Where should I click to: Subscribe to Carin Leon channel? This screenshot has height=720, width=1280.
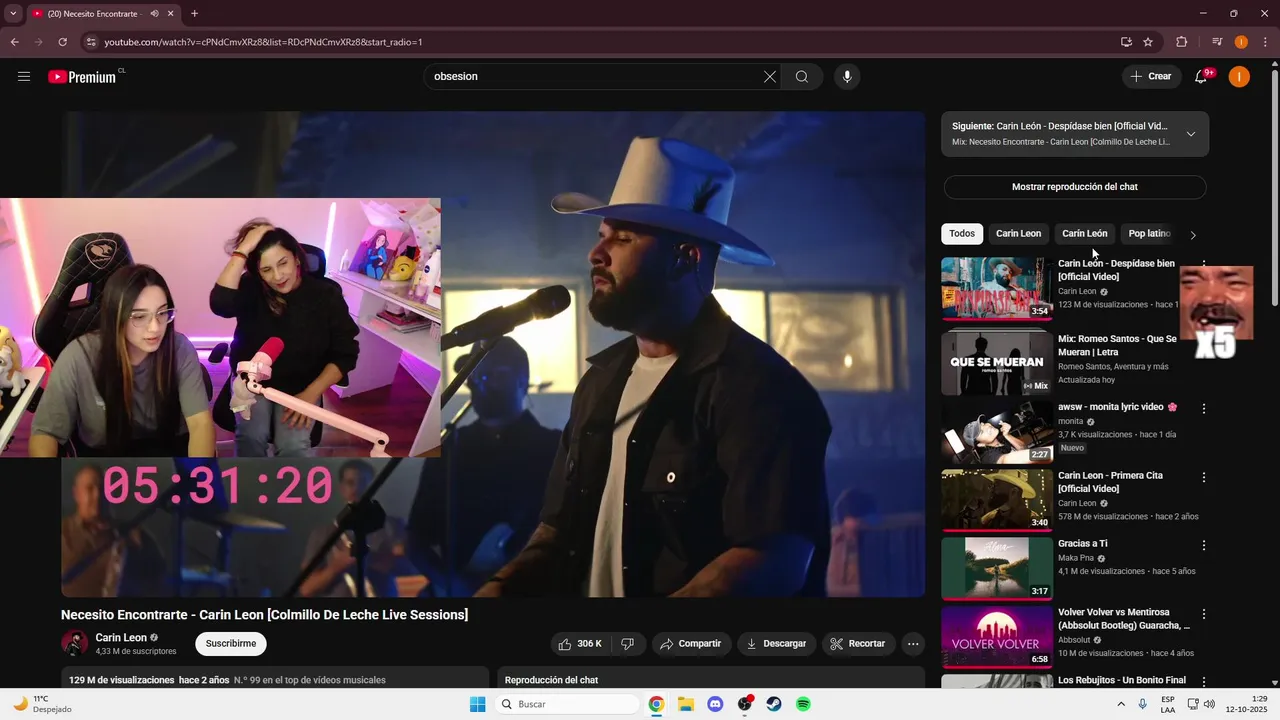(x=231, y=644)
